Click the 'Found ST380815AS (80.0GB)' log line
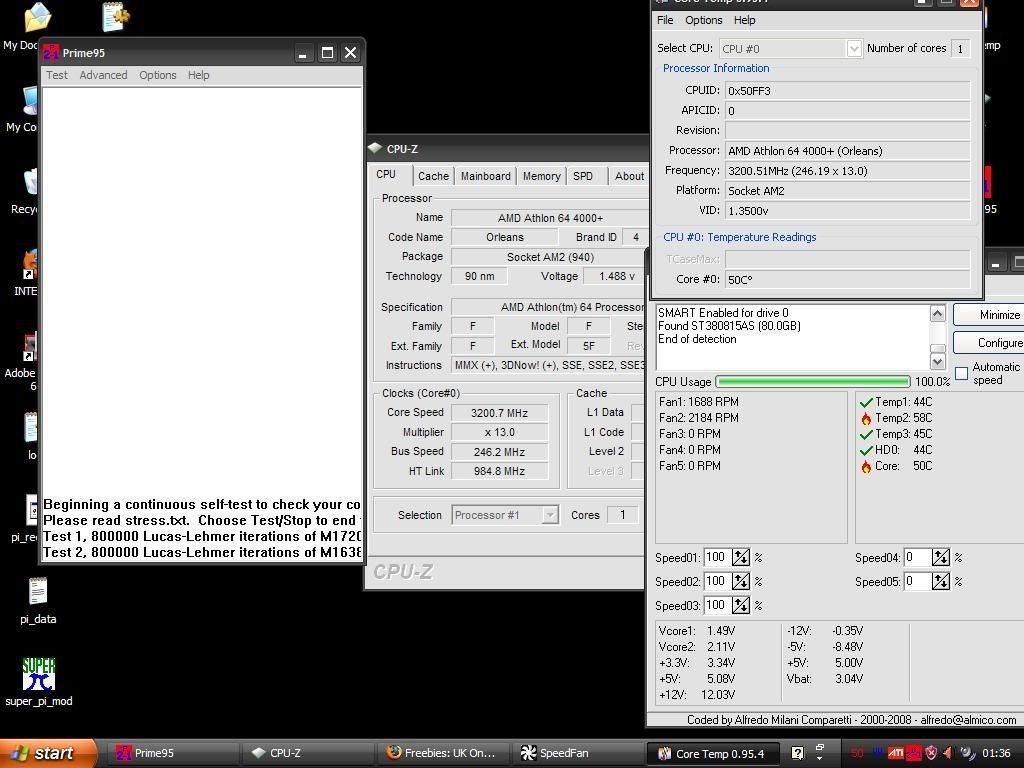Screen dimensions: 1024x768 coord(729,326)
